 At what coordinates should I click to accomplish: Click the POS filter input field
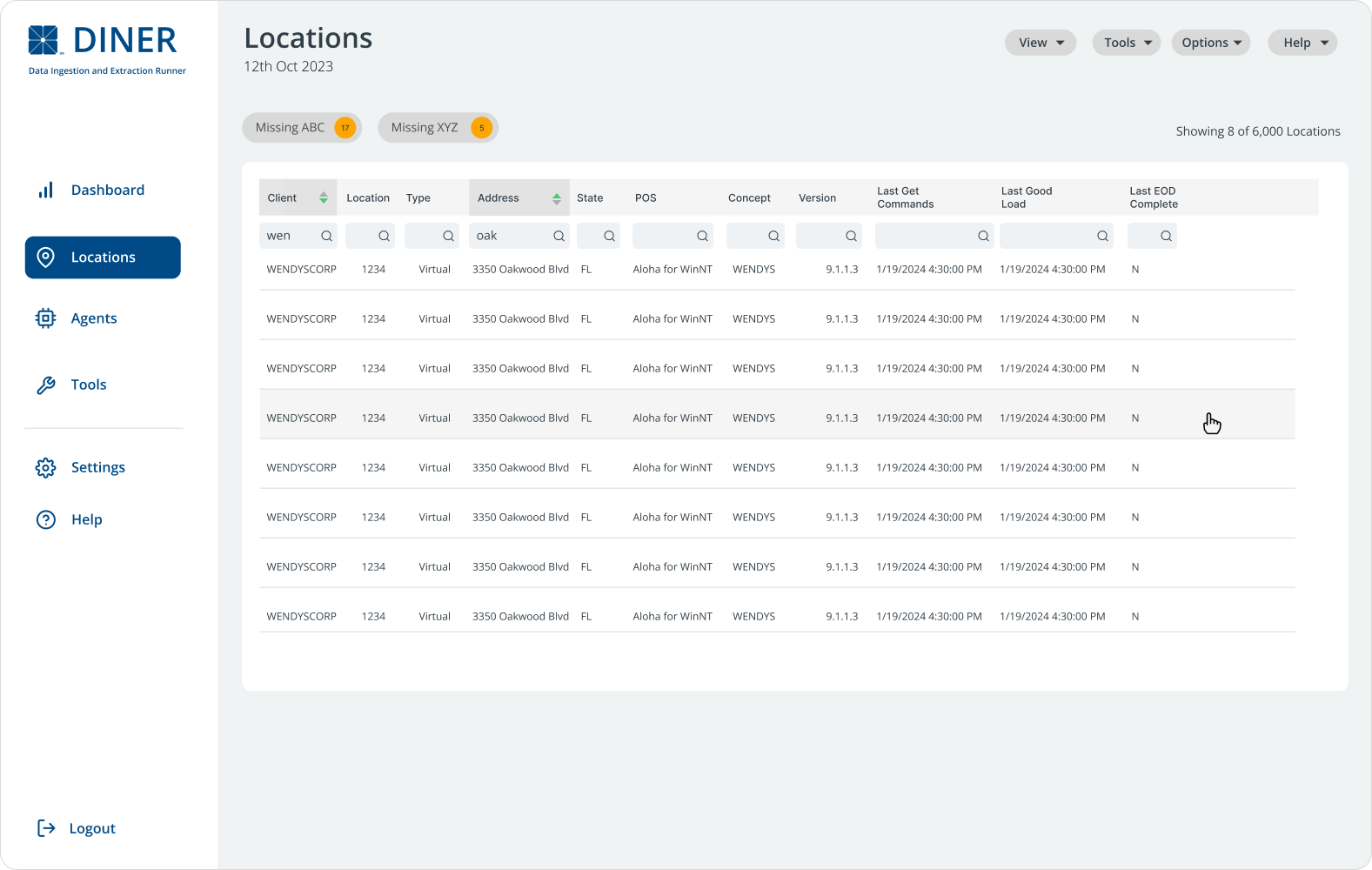(673, 236)
